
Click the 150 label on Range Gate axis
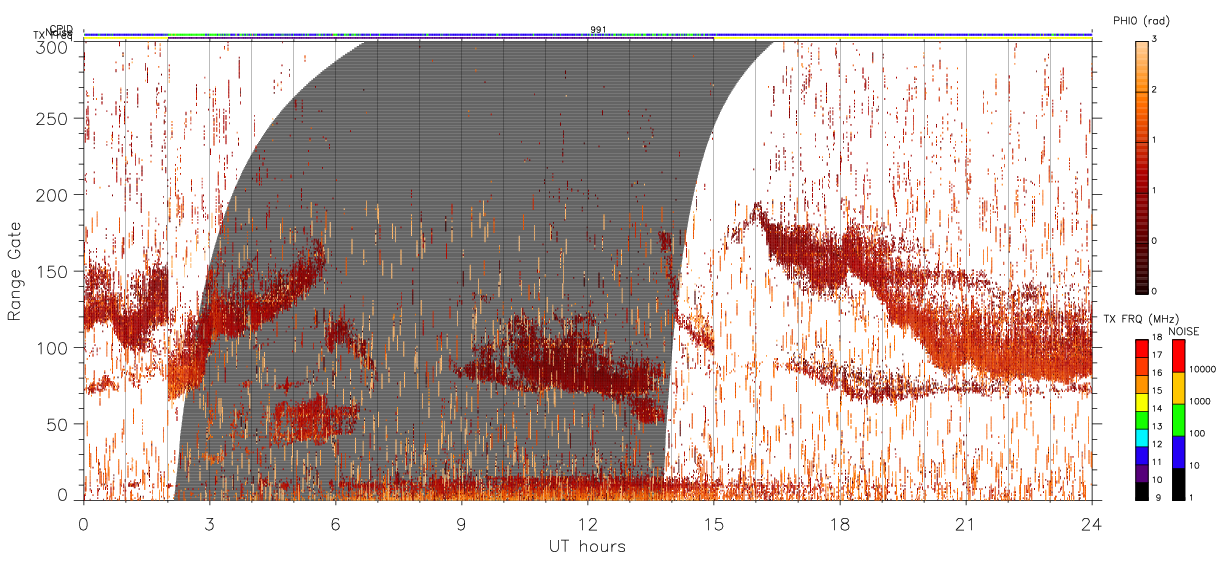point(53,271)
